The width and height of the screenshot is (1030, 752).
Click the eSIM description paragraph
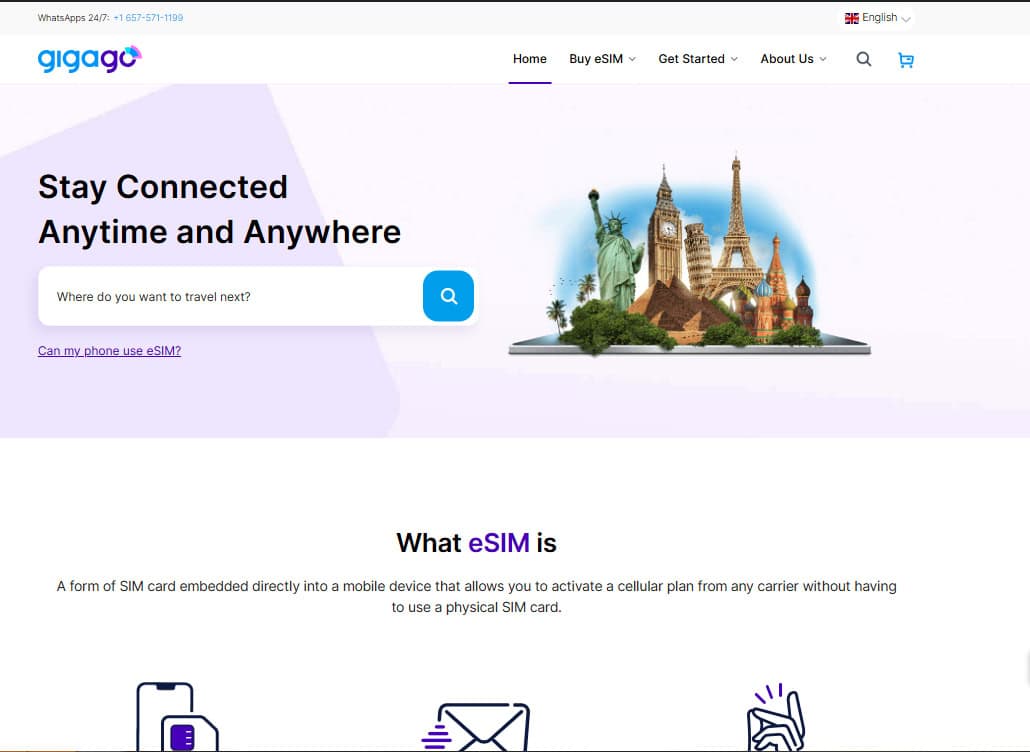coord(476,596)
